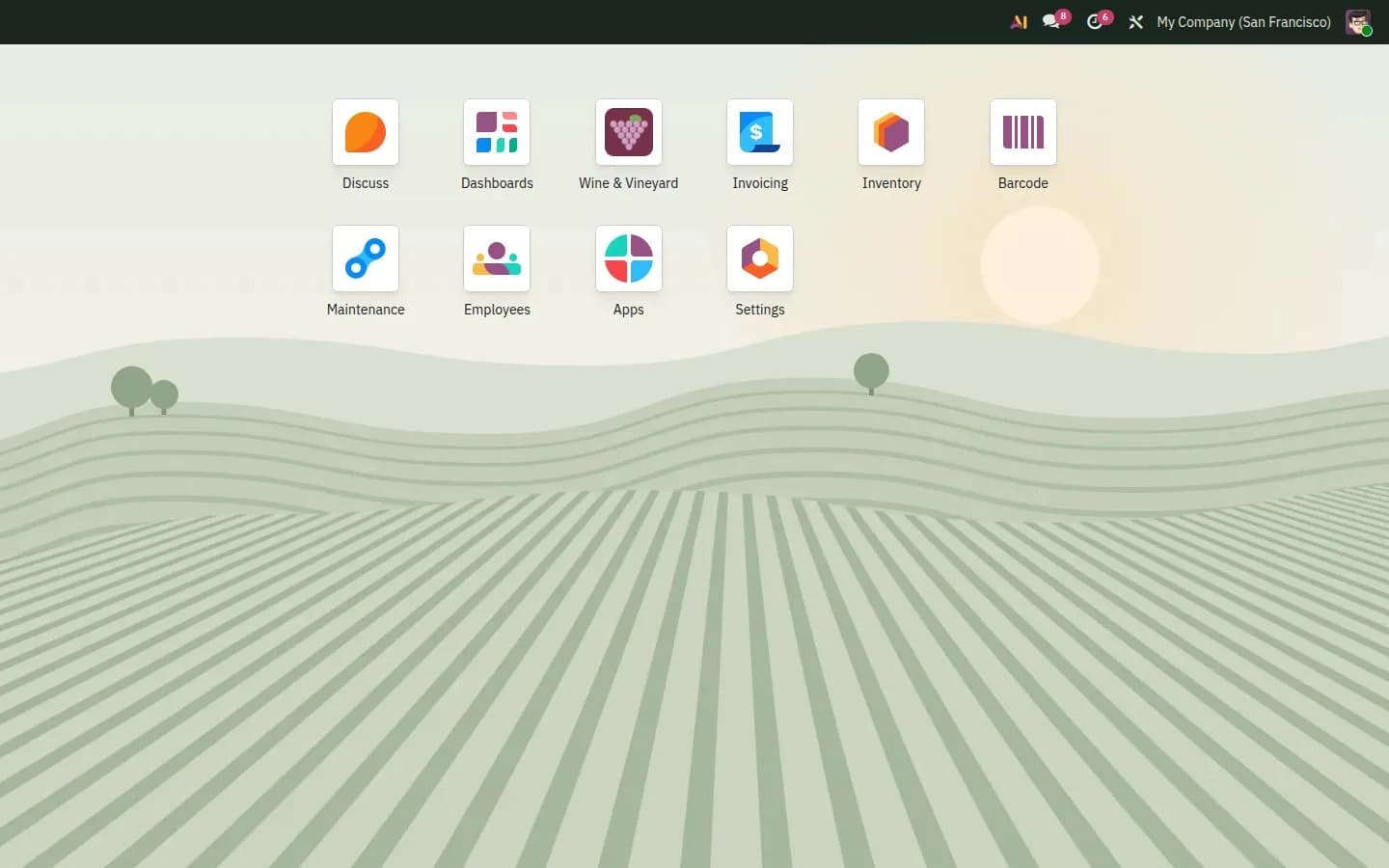The image size is (1389, 868).
Task: Open the Discuss app
Action: 366,132
